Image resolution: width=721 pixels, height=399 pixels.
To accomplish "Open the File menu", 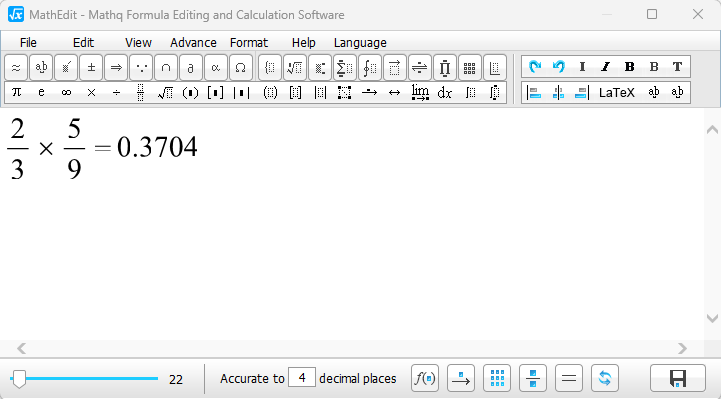I will [28, 43].
